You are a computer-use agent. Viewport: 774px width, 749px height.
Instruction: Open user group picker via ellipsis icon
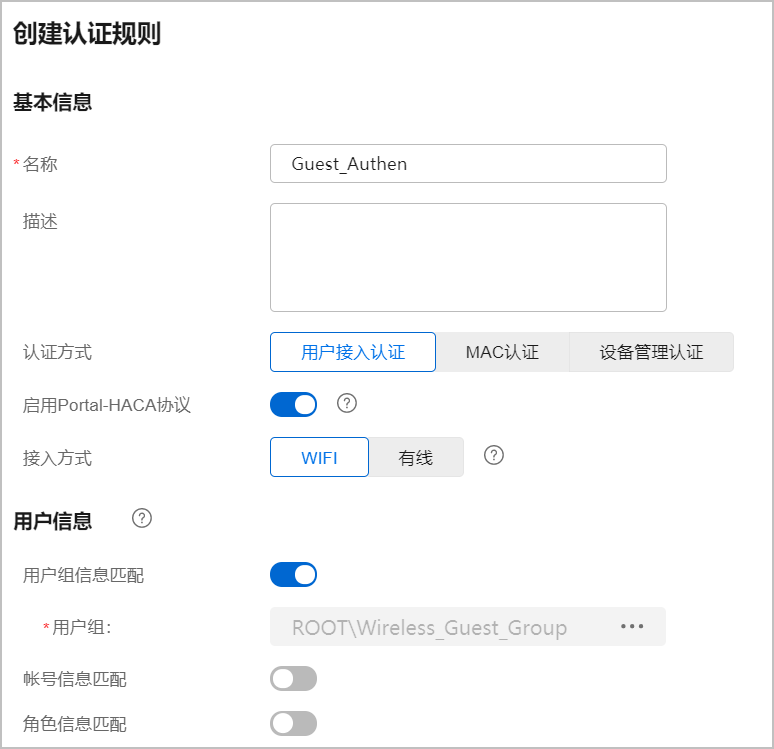tap(632, 626)
